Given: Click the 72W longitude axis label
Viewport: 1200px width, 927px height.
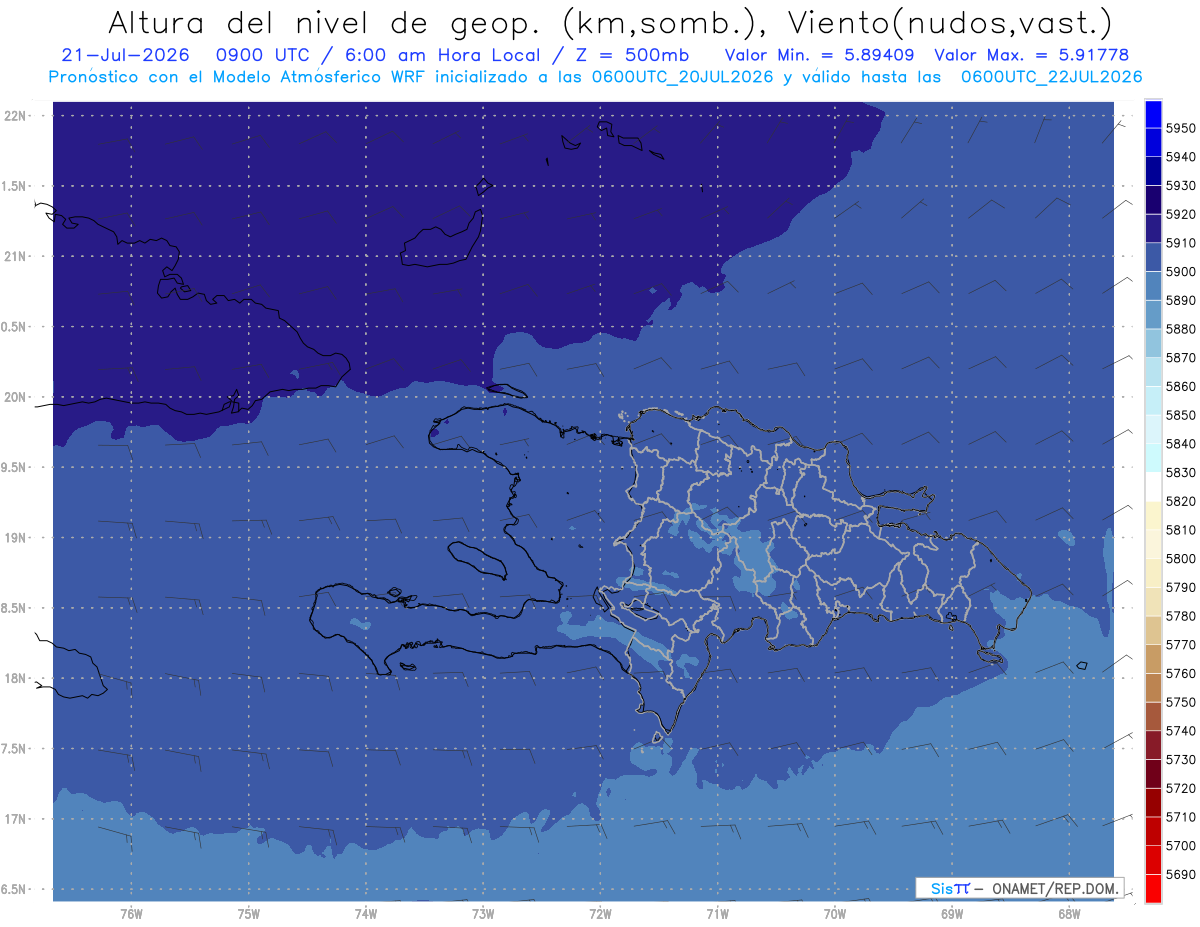Looking at the screenshot, I should (x=600, y=913).
